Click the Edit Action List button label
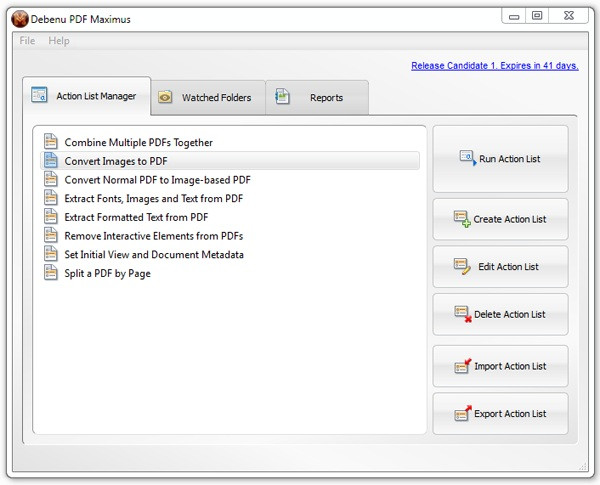This screenshot has width=600, height=485. (x=508, y=267)
